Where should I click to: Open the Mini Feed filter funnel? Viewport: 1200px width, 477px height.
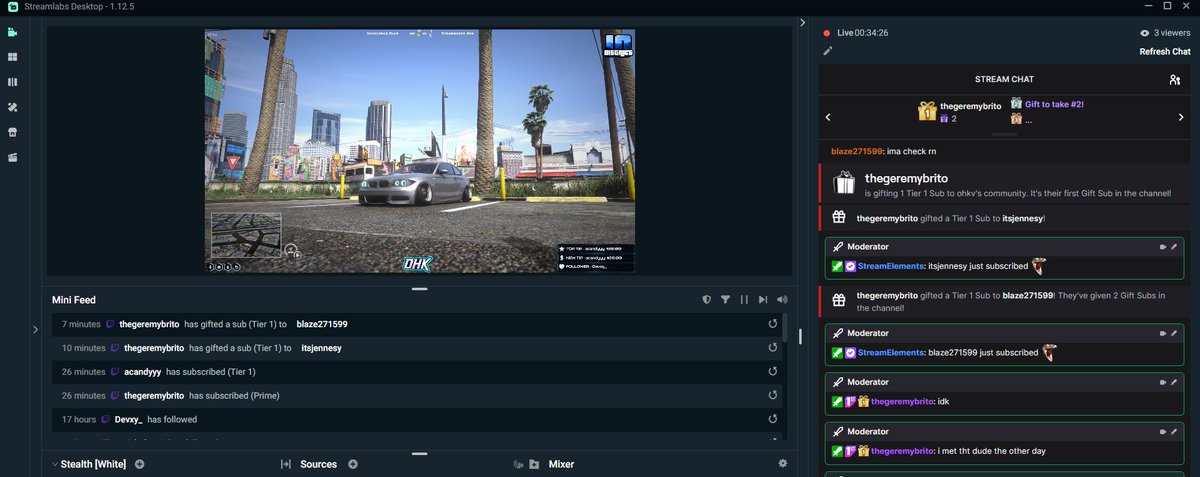tap(725, 299)
